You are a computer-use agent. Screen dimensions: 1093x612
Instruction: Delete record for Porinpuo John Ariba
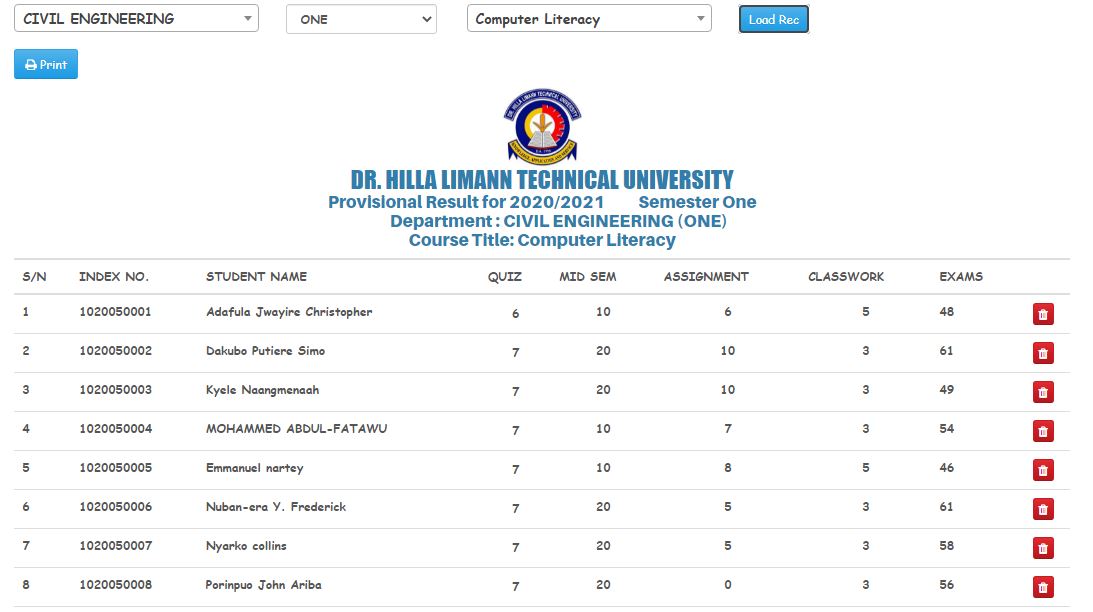[x=1043, y=588]
